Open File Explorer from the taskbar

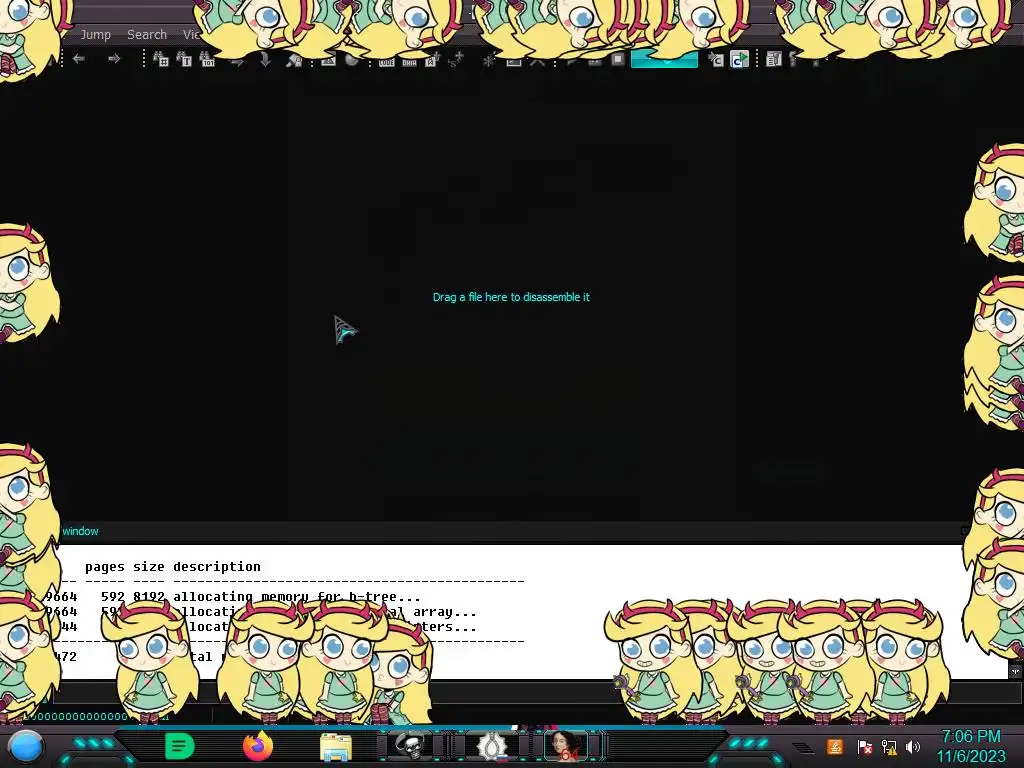click(x=336, y=747)
